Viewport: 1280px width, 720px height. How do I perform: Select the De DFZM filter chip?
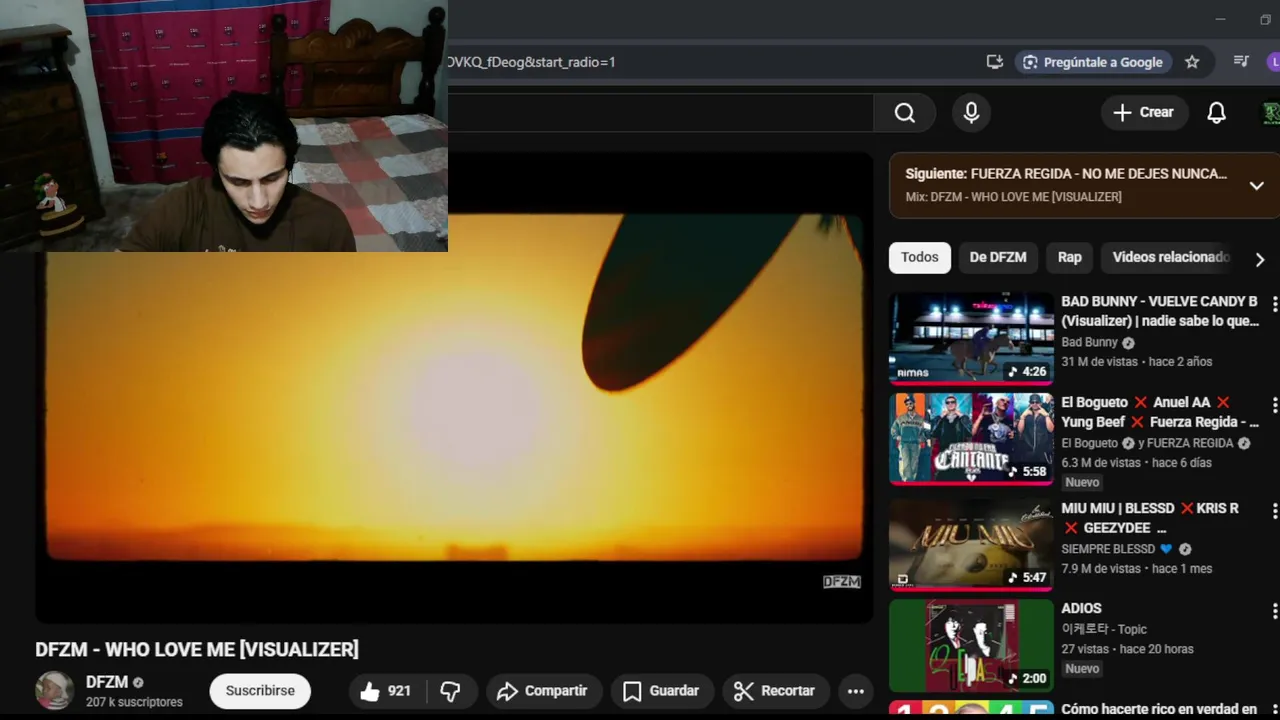point(998,257)
